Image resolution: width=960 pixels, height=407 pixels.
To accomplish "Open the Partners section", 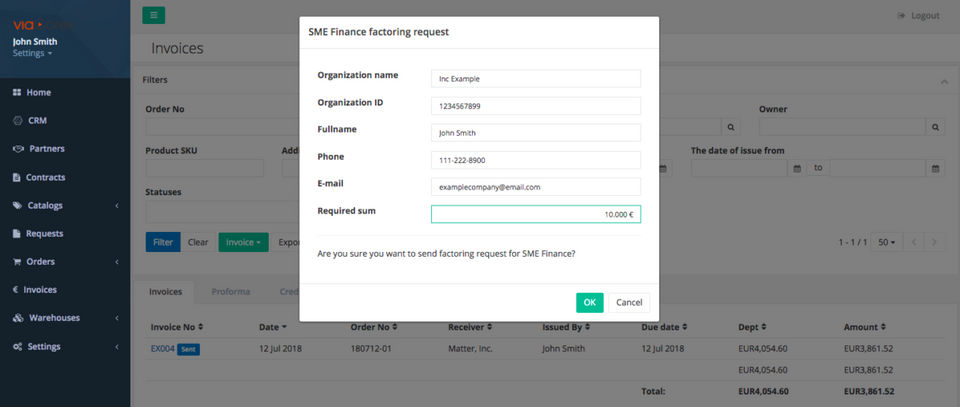I will pyautogui.click(x=46, y=149).
